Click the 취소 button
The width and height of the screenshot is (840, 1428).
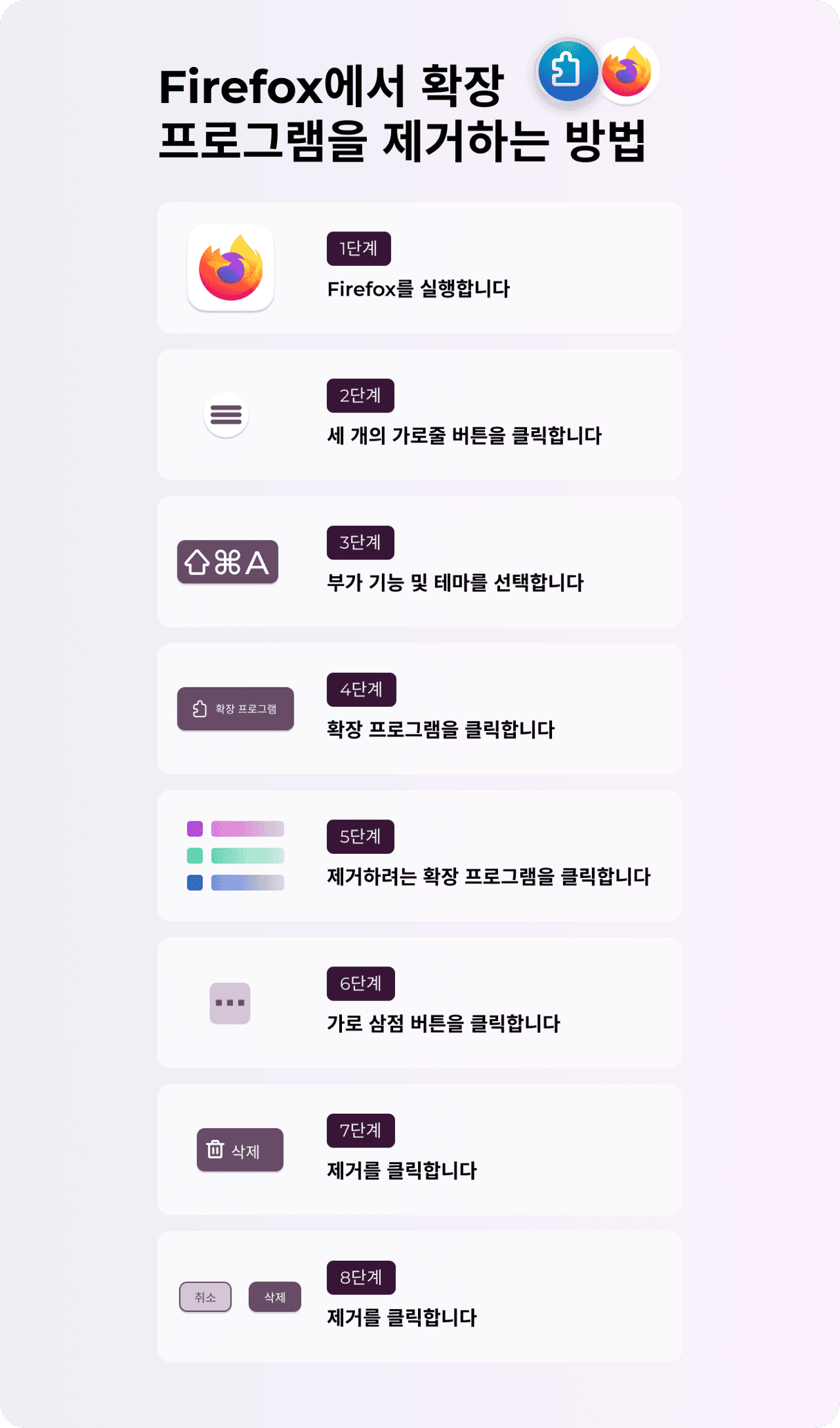point(205,1297)
